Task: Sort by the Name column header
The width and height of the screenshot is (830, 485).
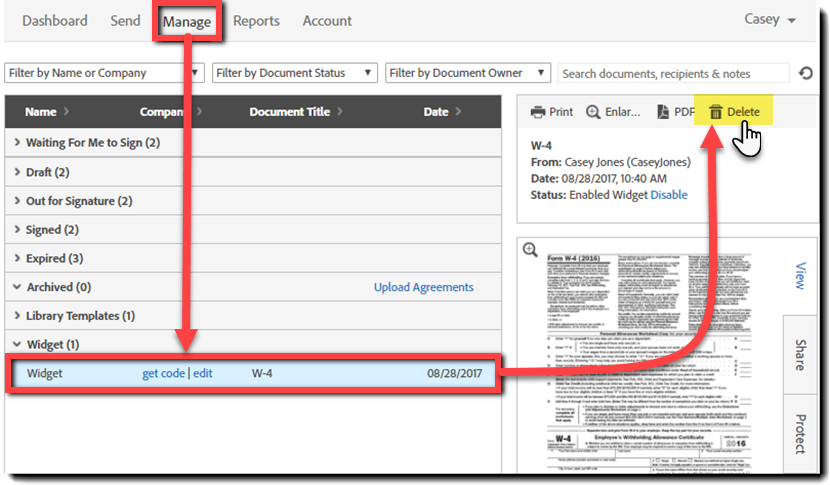Action: (47, 112)
